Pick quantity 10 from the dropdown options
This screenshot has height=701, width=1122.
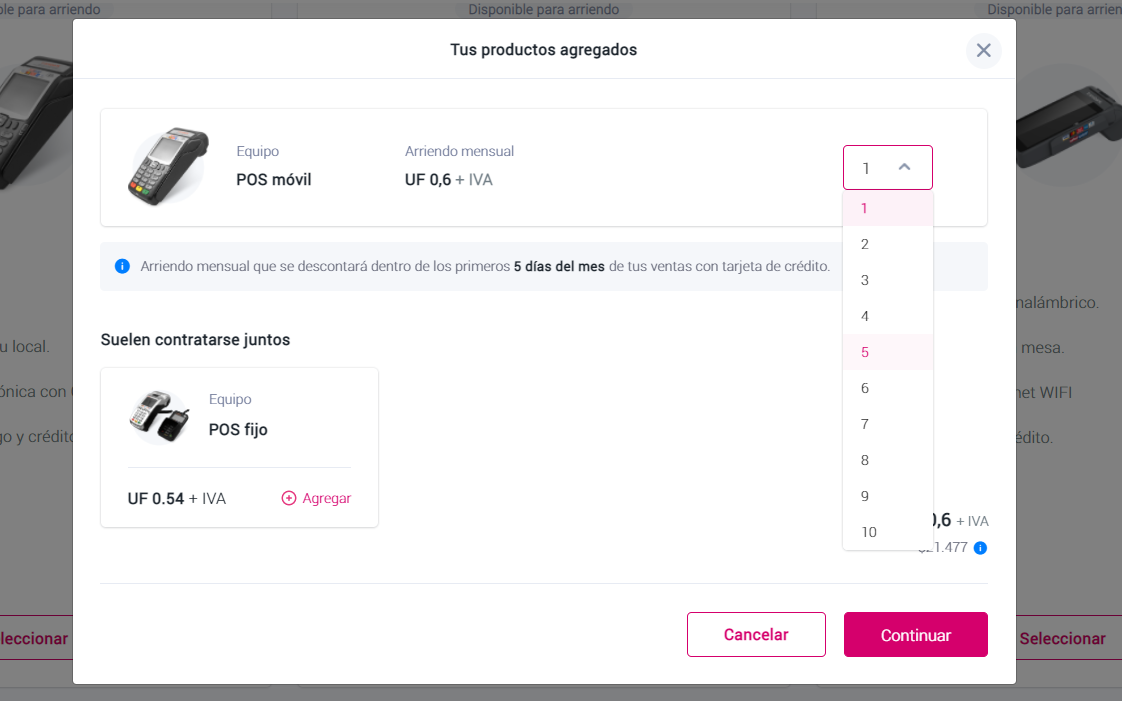[x=888, y=532]
